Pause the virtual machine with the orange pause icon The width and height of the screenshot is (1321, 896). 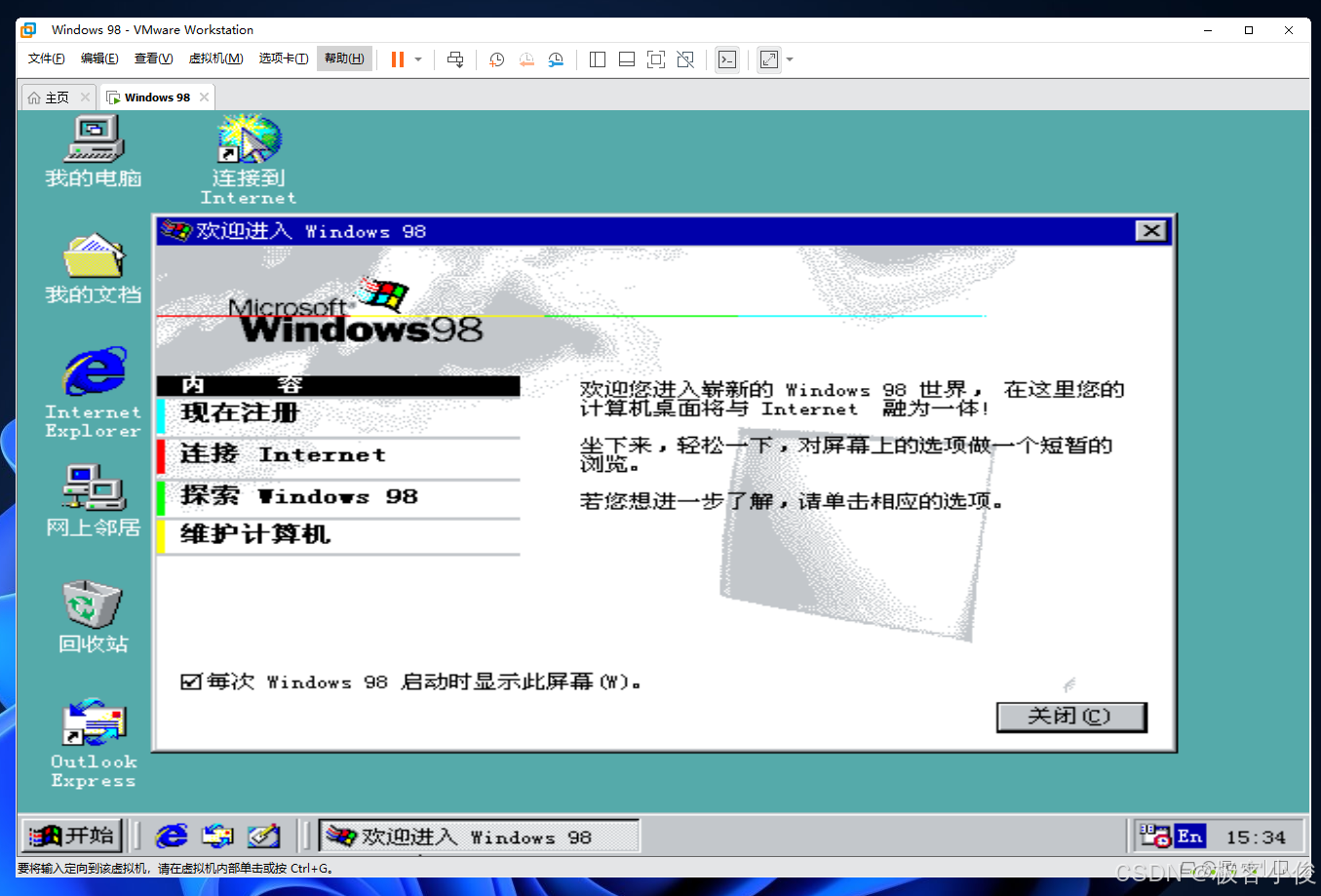click(x=398, y=59)
